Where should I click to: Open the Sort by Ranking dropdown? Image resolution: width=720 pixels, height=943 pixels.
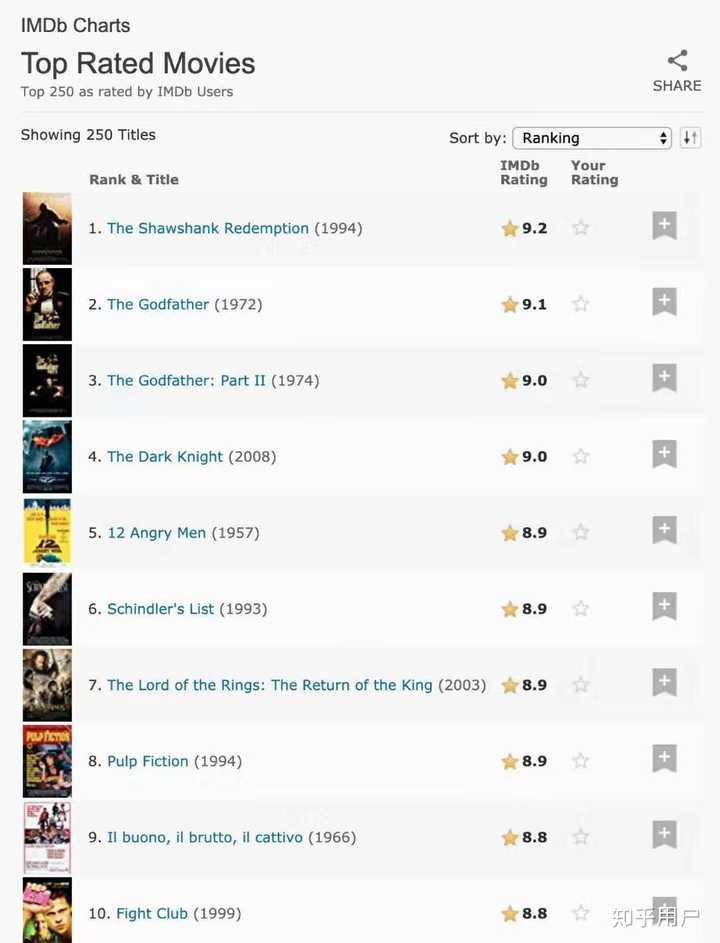(592, 137)
